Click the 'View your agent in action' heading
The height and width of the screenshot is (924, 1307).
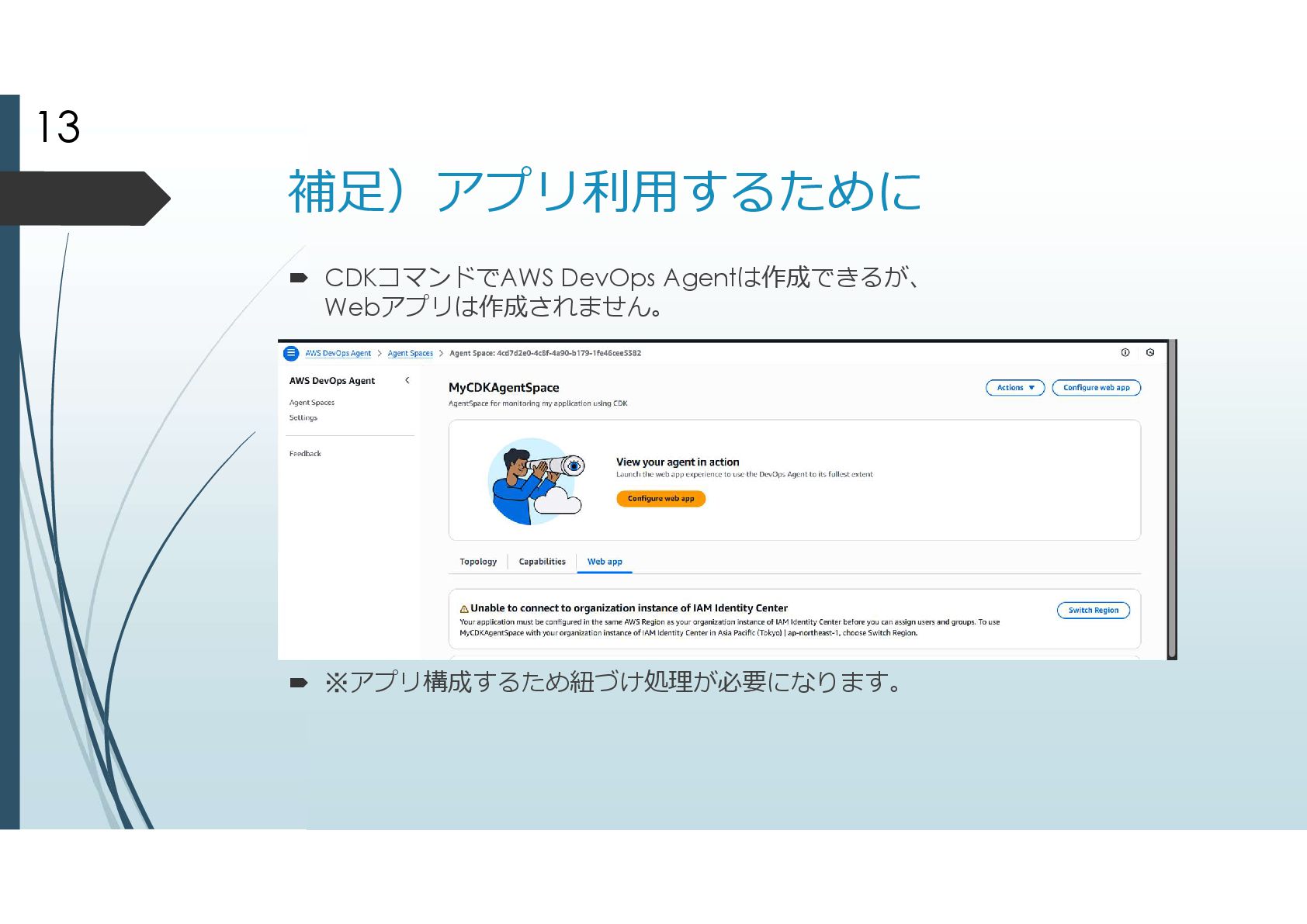pyautogui.click(x=678, y=462)
